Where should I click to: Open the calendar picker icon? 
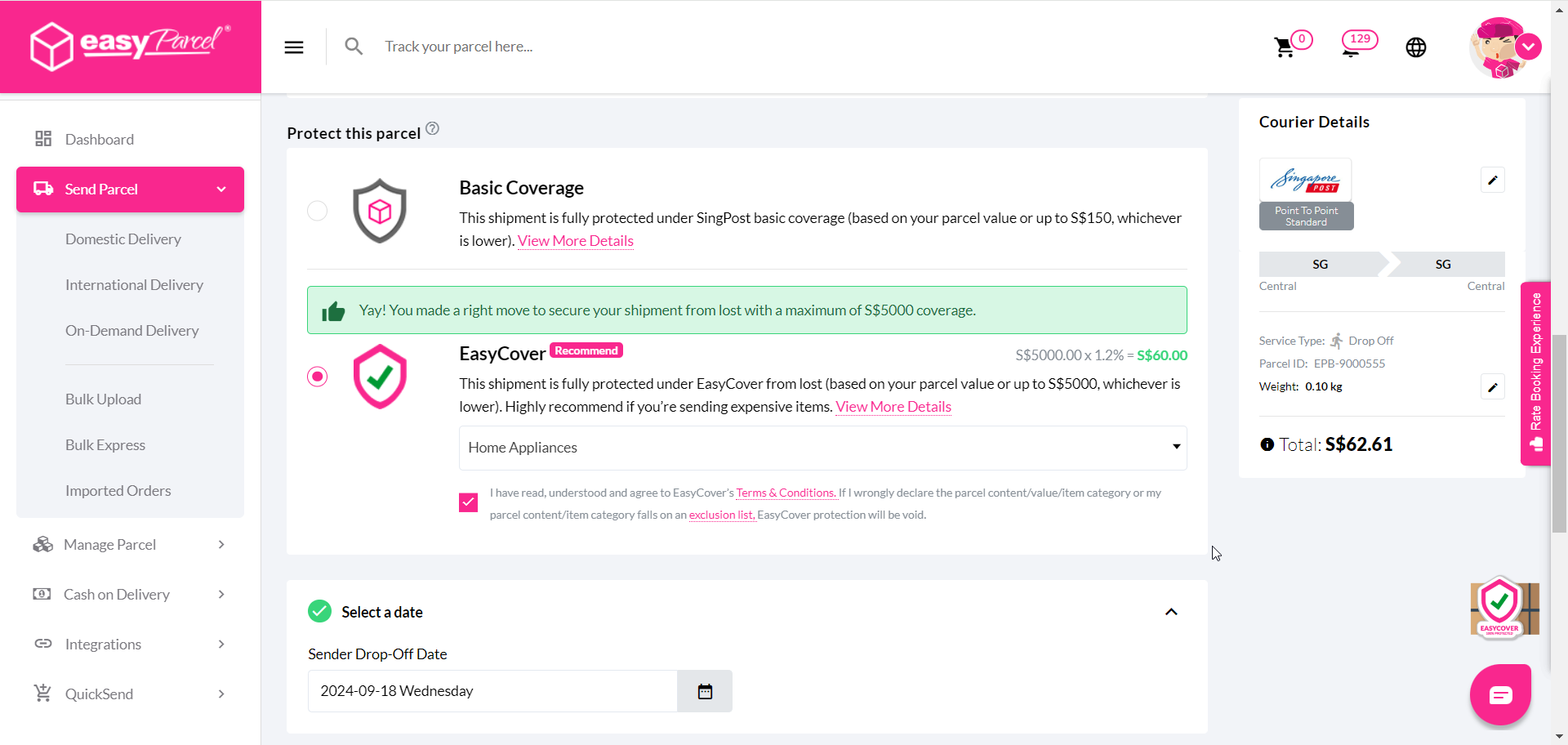coord(705,691)
